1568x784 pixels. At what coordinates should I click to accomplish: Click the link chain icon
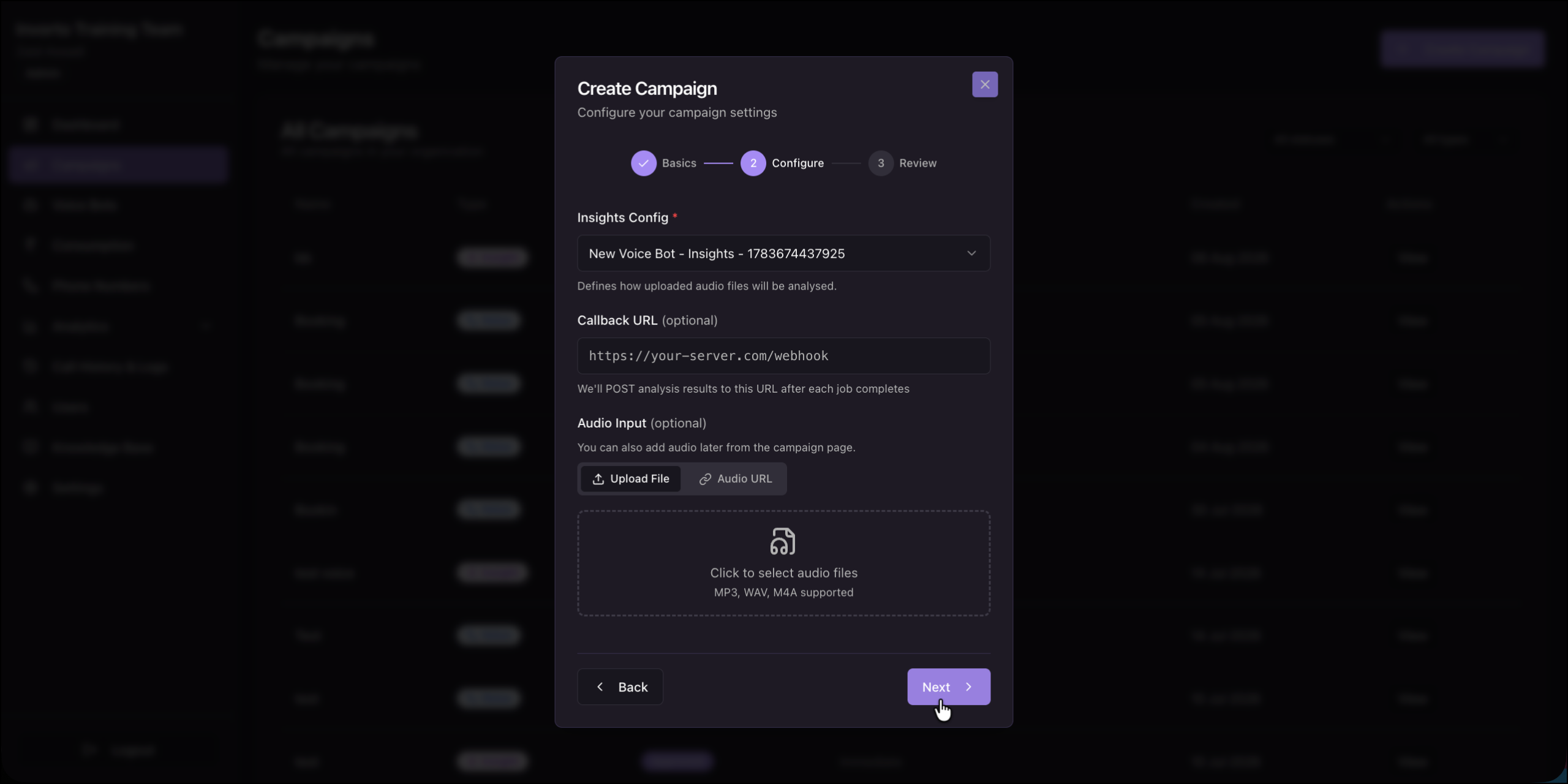point(705,479)
